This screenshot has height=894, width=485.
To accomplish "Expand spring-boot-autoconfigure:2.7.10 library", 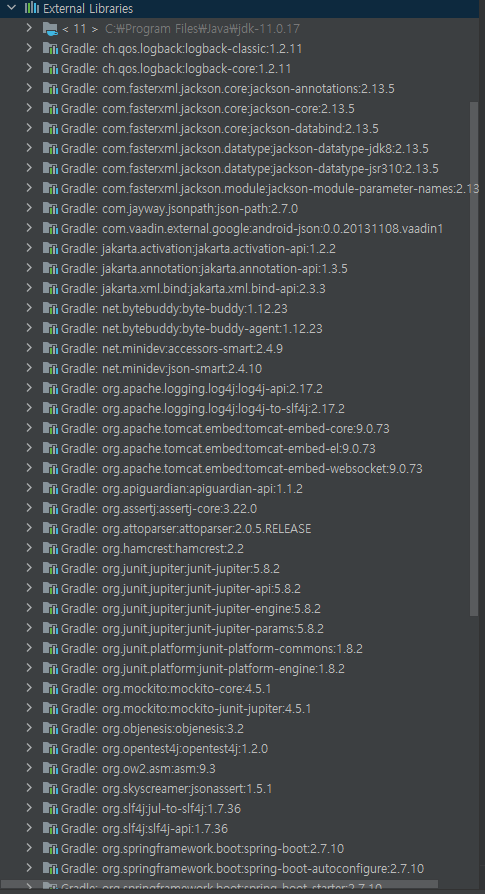I will click(x=29, y=868).
